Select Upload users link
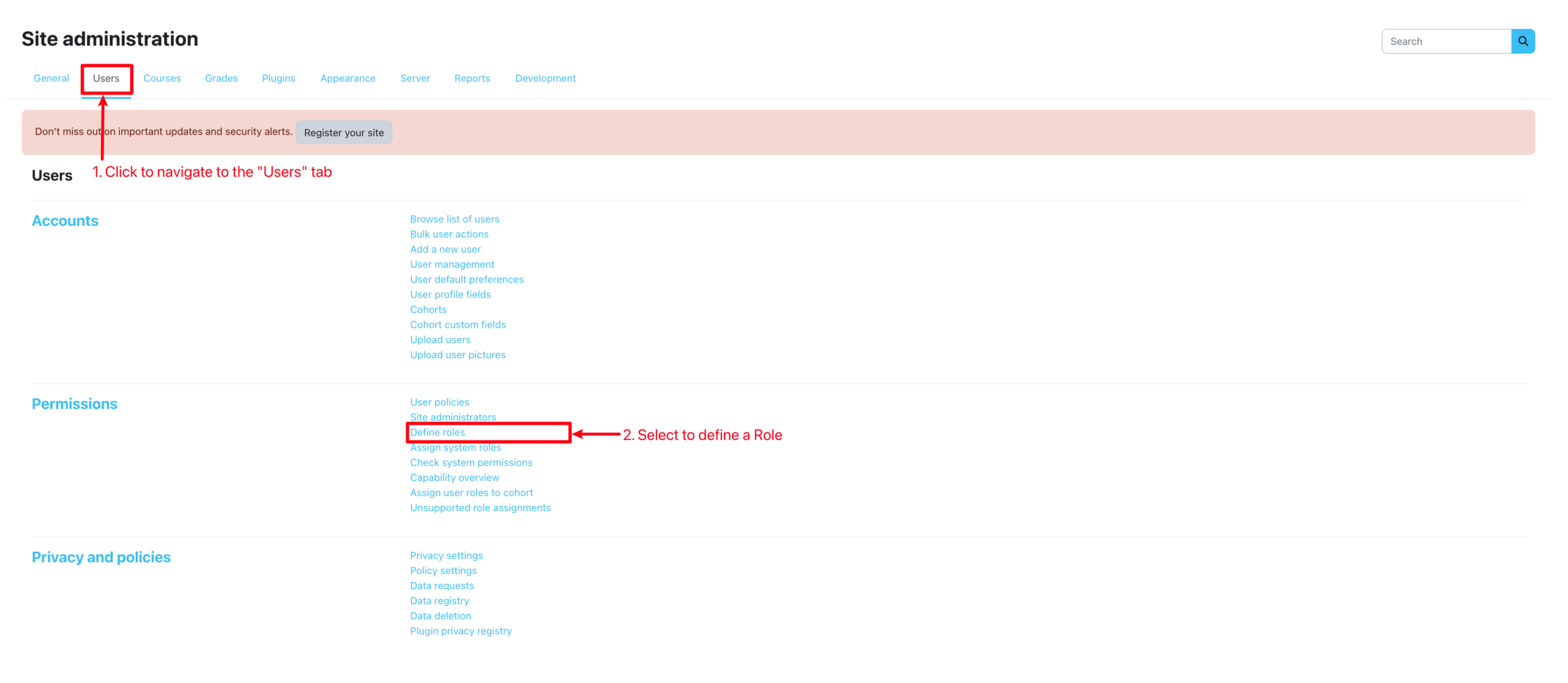 click(x=440, y=339)
